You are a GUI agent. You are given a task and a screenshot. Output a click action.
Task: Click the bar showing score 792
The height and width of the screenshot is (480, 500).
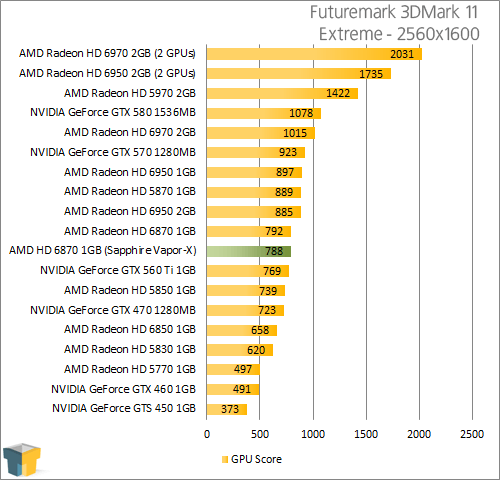(x=249, y=232)
